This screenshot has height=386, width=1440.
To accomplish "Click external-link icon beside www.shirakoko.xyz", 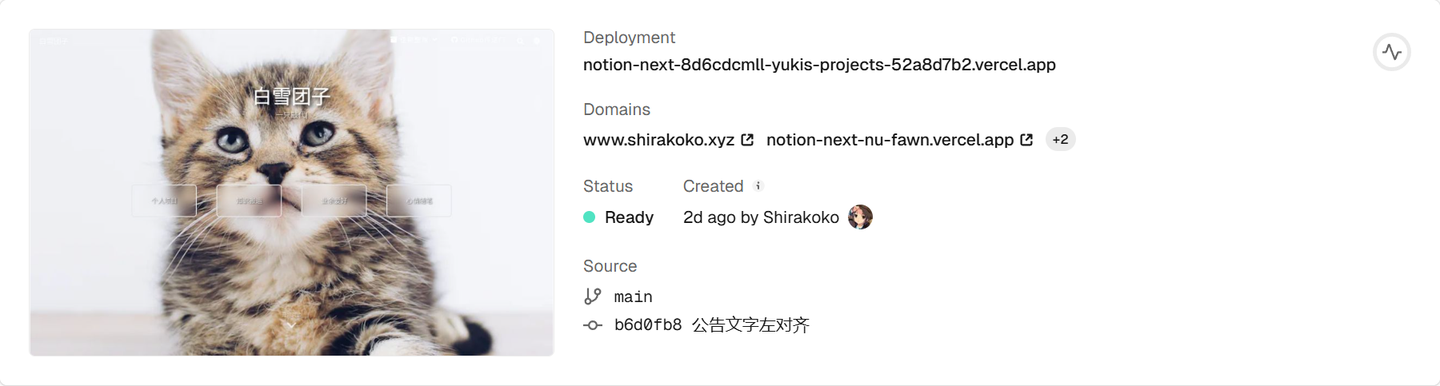I will click(x=747, y=140).
